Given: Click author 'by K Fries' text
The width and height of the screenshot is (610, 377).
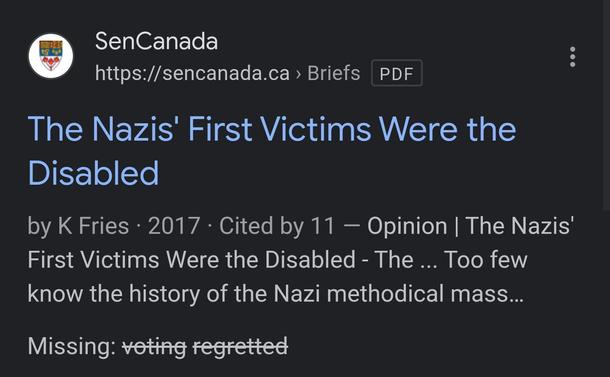Looking at the screenshot, I should pyautogui.click(x=78, y=226).
